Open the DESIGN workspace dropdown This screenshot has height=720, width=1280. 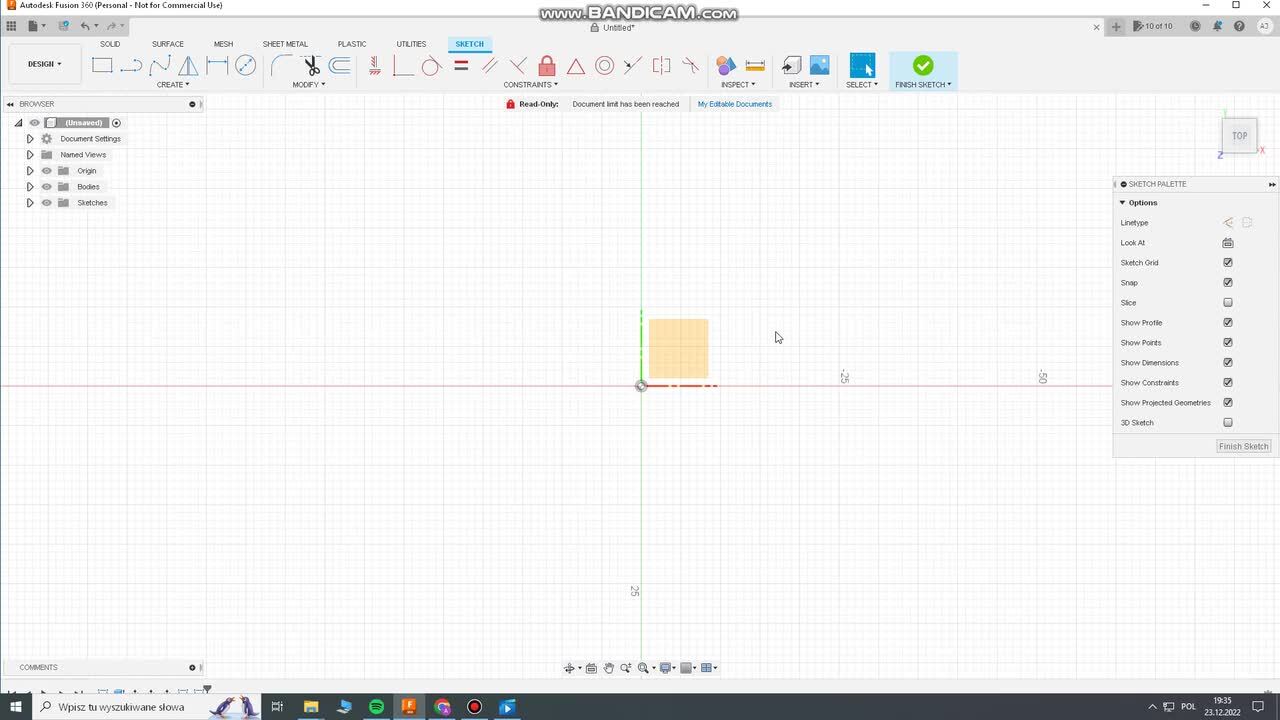[x=44, y=64]
